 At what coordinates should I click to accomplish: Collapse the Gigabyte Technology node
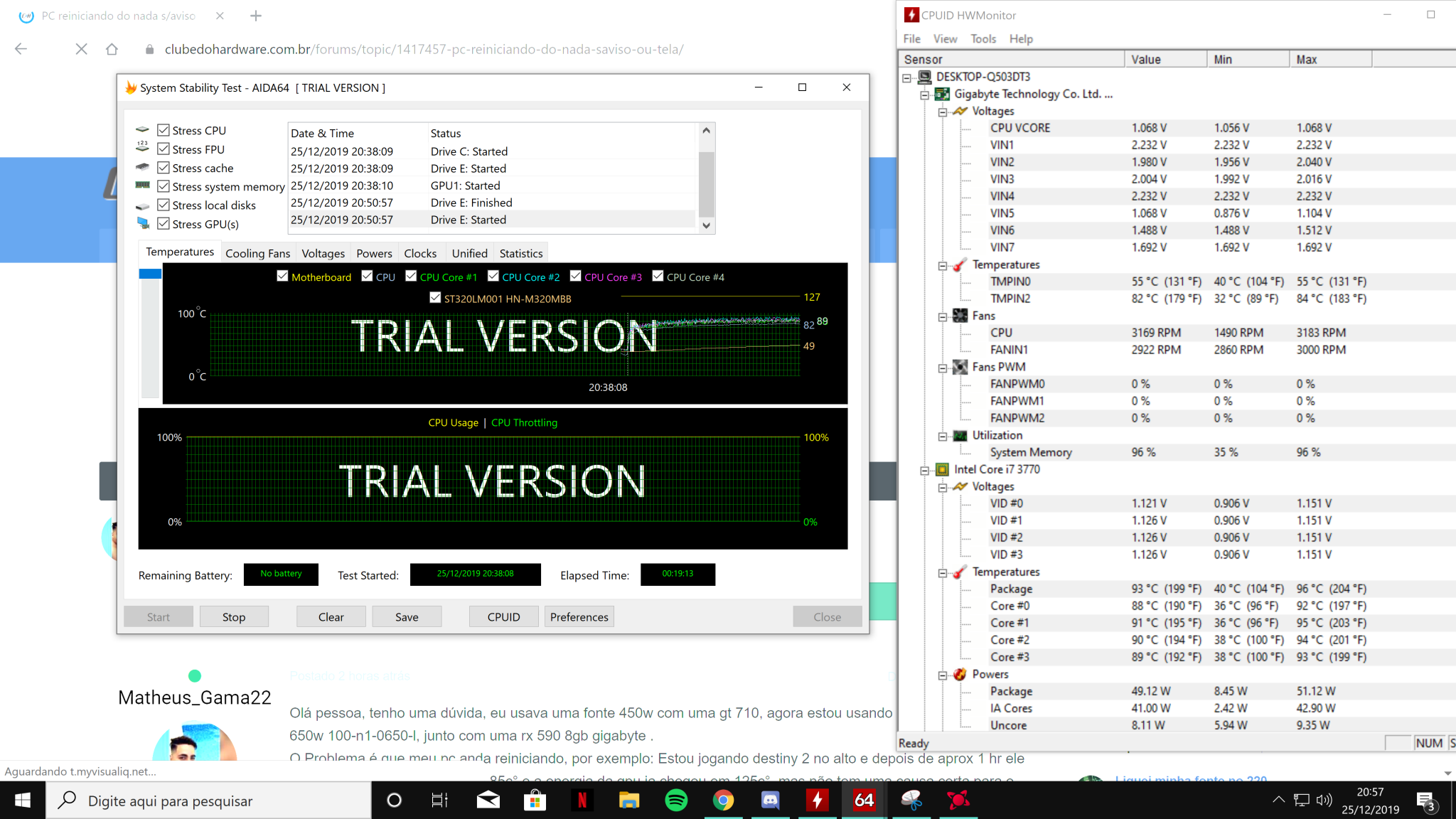[x=925, y=95]
